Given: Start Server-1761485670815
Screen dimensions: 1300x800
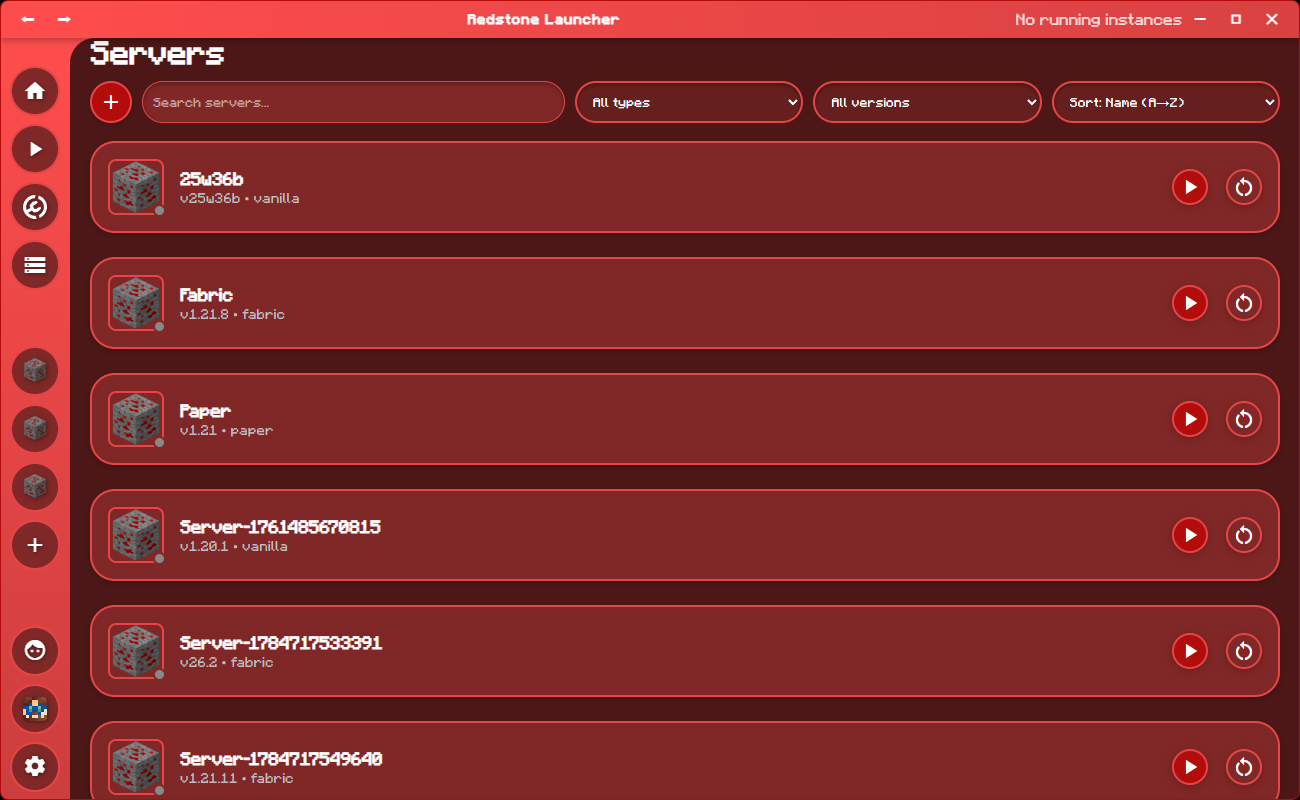Looking at the screenshot, I should [1190, 535].
